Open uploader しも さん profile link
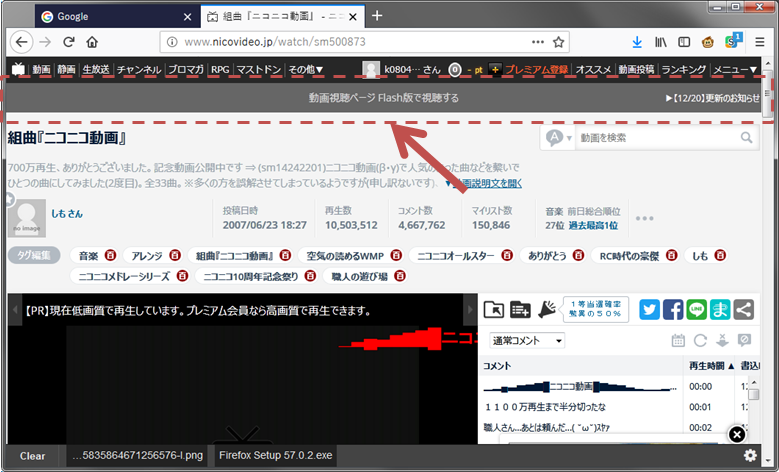Viewport: 779px width, 472px height. pos(67,214)
